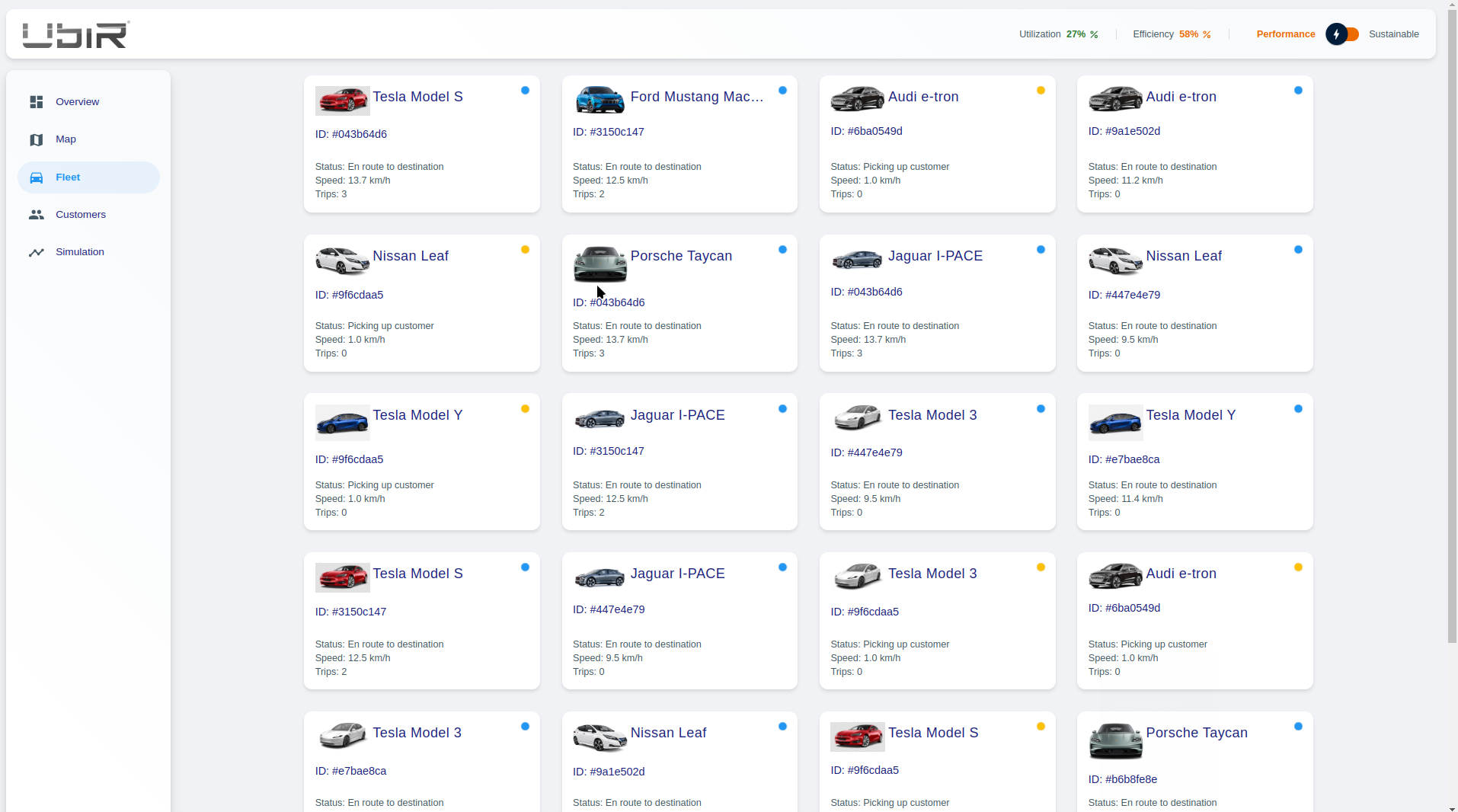The image size is (1458, 812).
Task: Click the blue Ford Mustang car image
Action: 600,100
